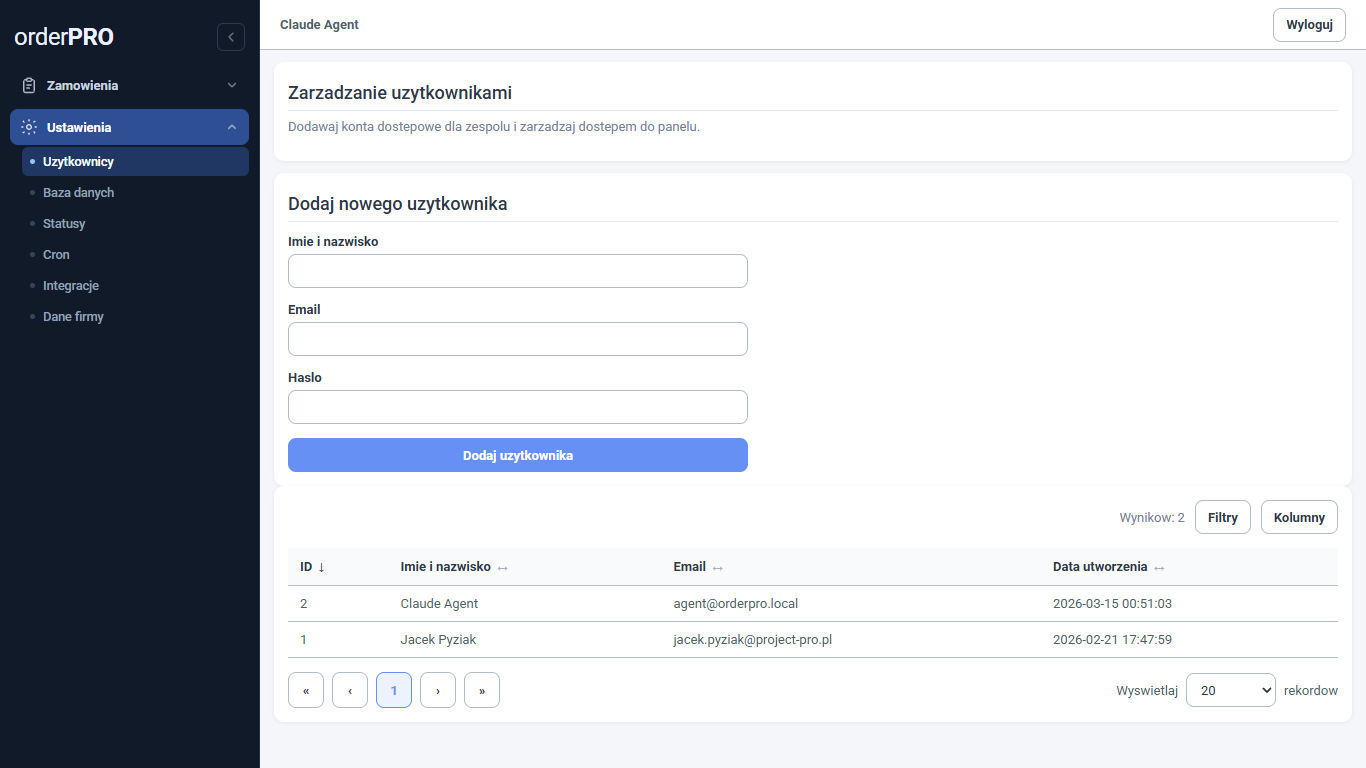Click sort icon beside Email column header
Screen dimensions: 1366x768
717,568
